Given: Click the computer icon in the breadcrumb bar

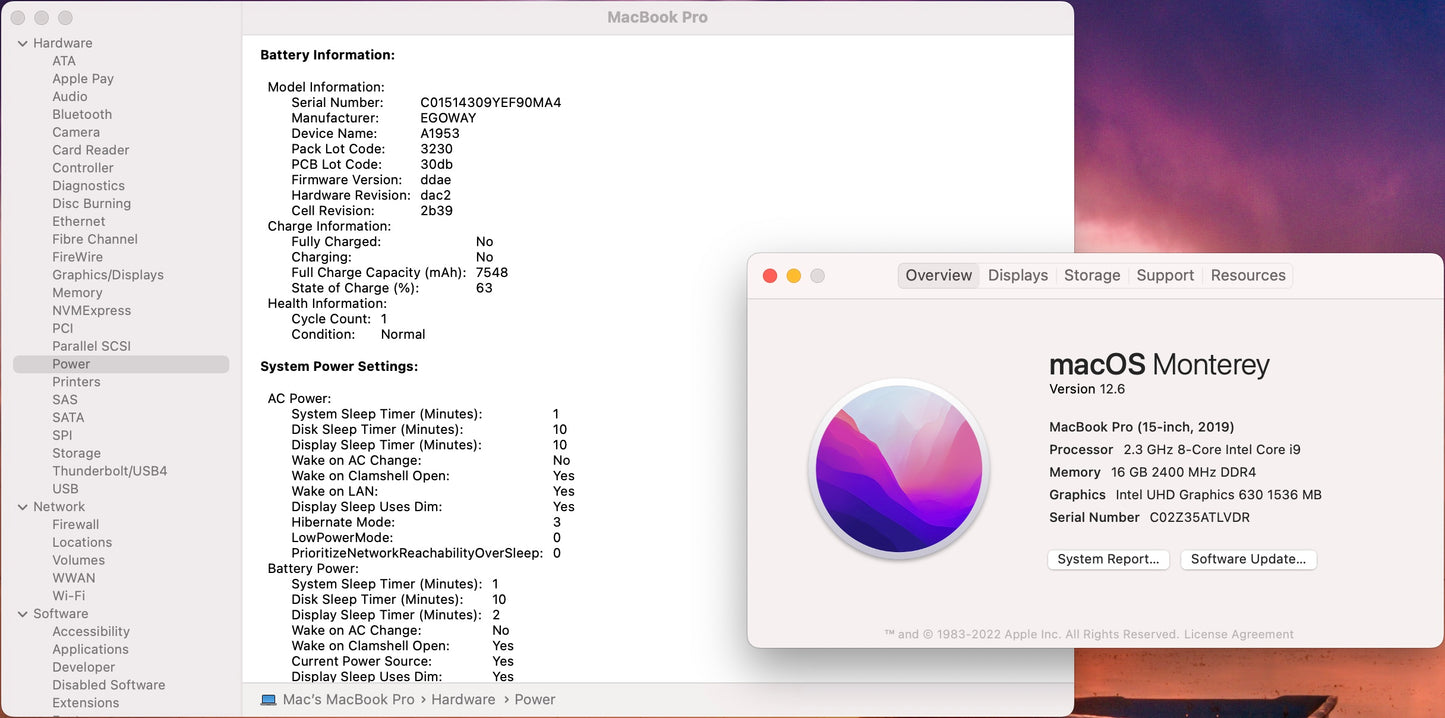Looking at the screenshot, I should click(x=268, y=699).
